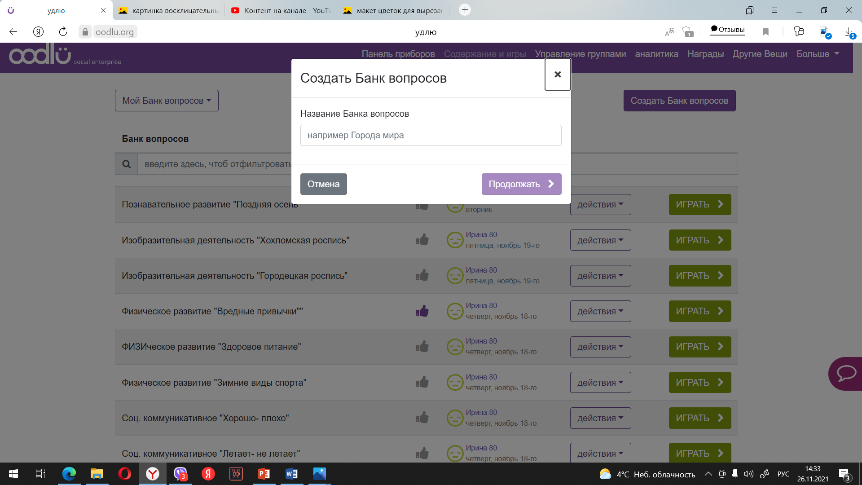Viewport: 862px width, 485px height.
Task: Open the Больше navigation menu
Action: tap(817, 54)
